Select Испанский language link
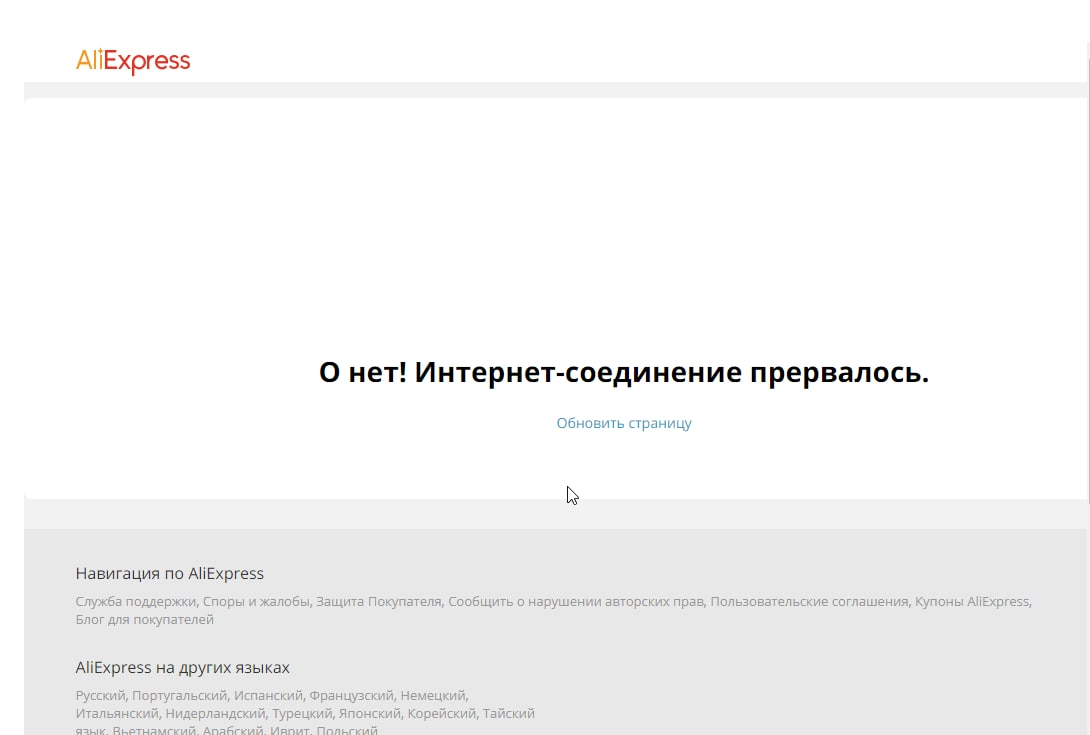This screenshot has height=735, width=1090. pyautogui.click(x=268, y=695)
